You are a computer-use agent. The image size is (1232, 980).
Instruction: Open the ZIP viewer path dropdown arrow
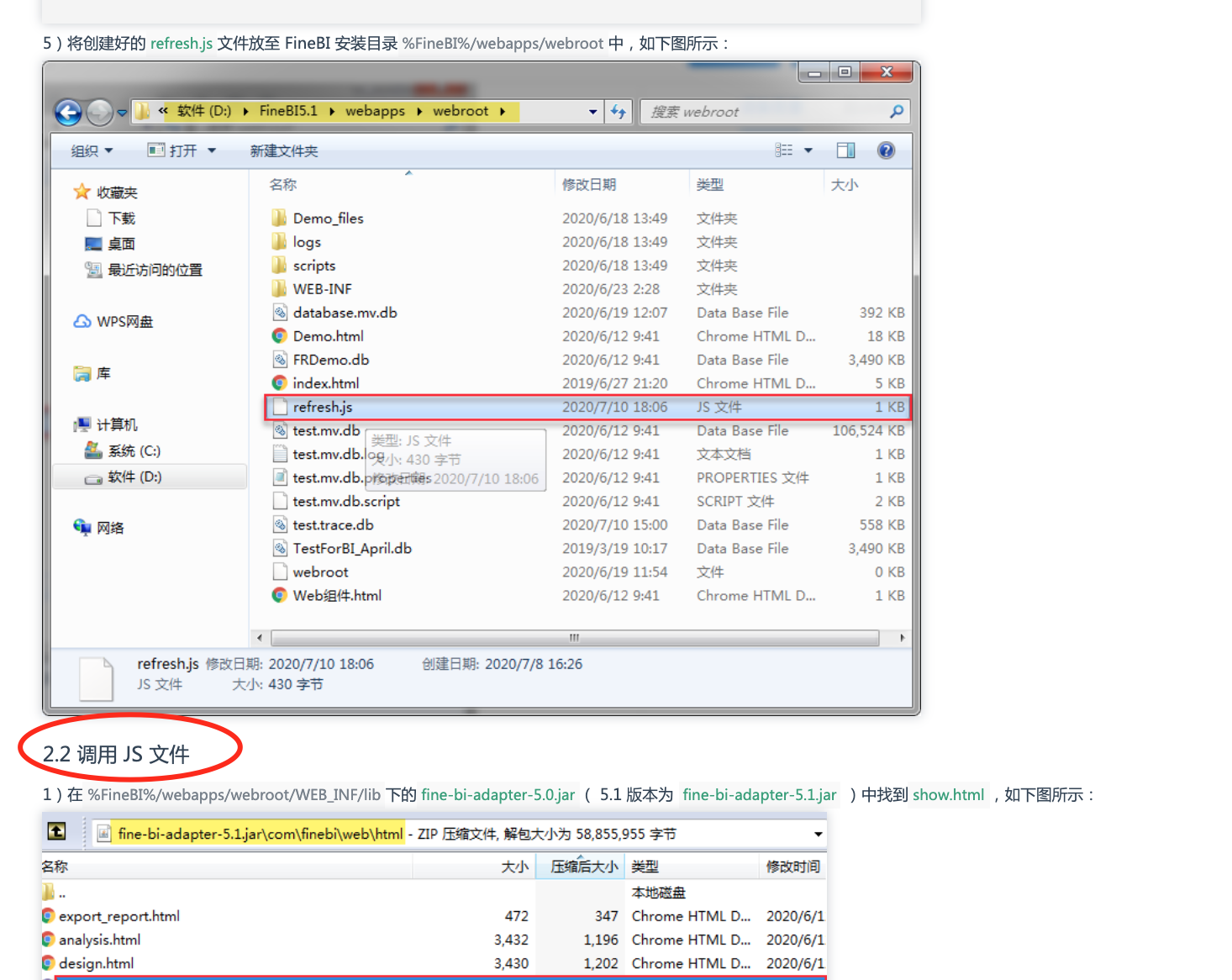tap(818, 835)
